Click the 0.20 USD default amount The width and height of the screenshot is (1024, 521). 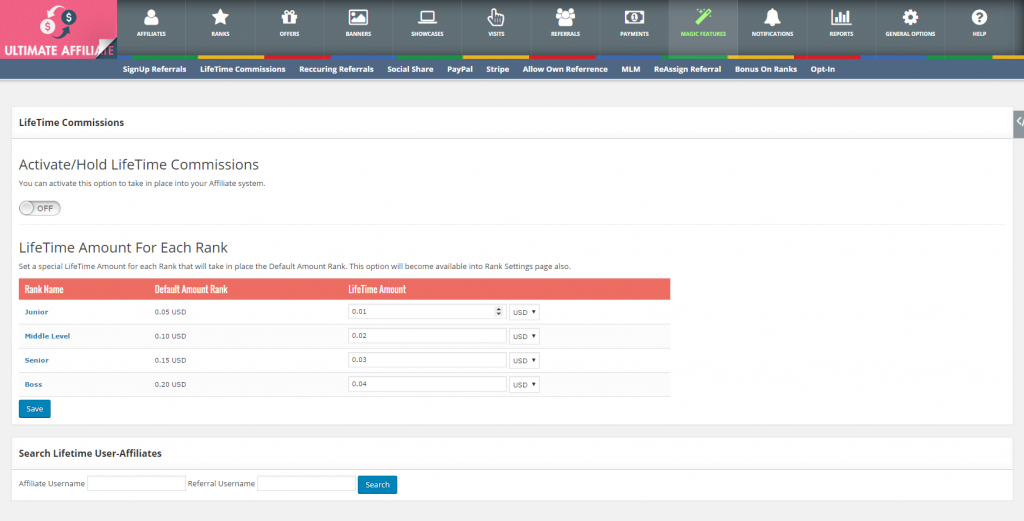pyautogui.click(x=170, y=385)
